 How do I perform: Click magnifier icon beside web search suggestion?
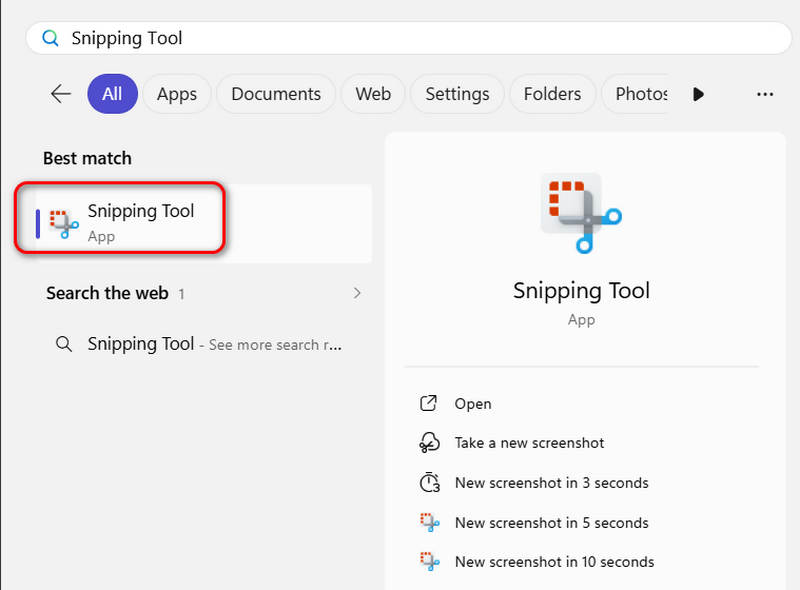64,344
